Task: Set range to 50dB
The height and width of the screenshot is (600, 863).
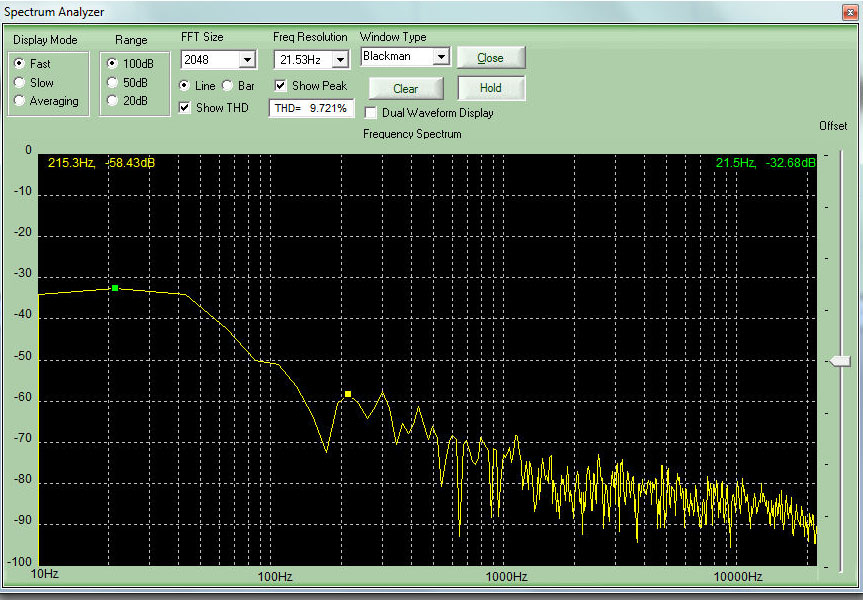Action: point(112,82)
